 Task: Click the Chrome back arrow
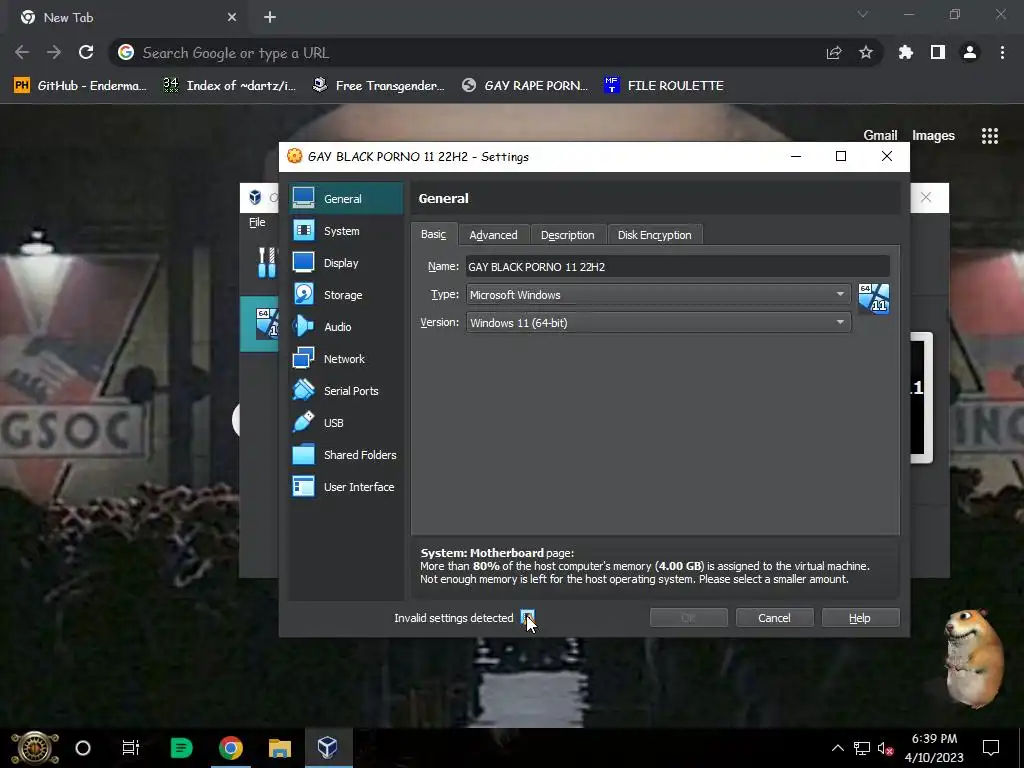click(x=22, y=52)
